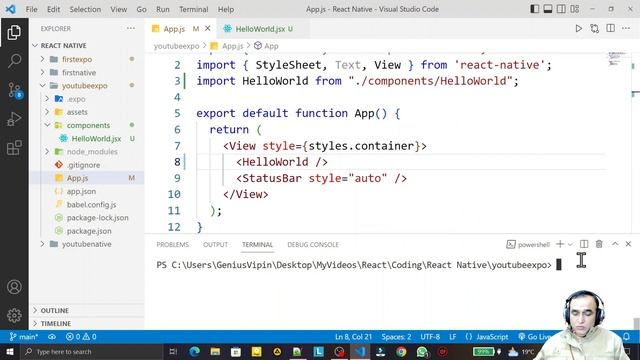This screenshot has width=640, height=360.
Task: Switch to the DEBUG CONSOLE tab
Action: coord(313,244)
